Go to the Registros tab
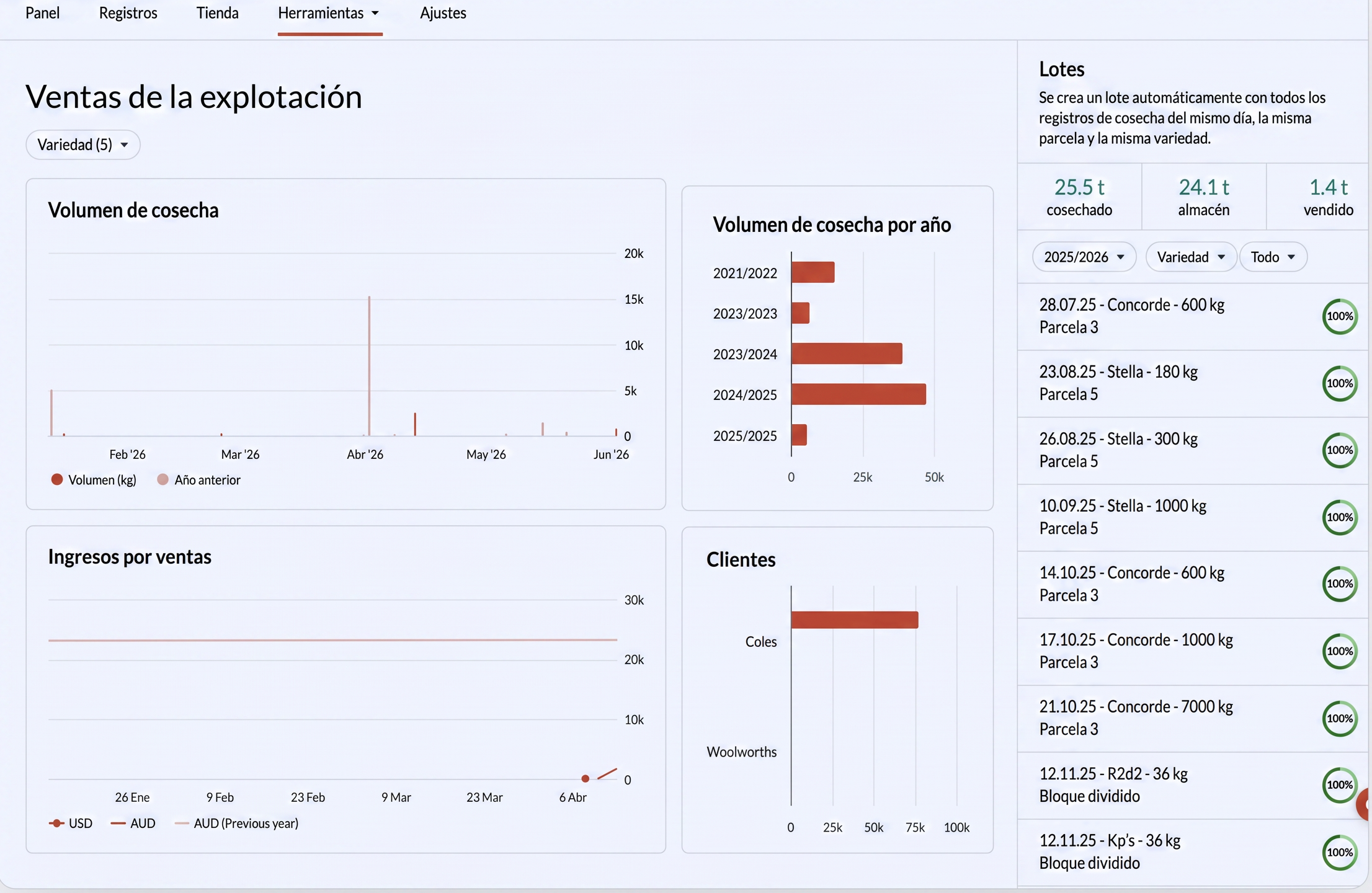 click(128, 13)
